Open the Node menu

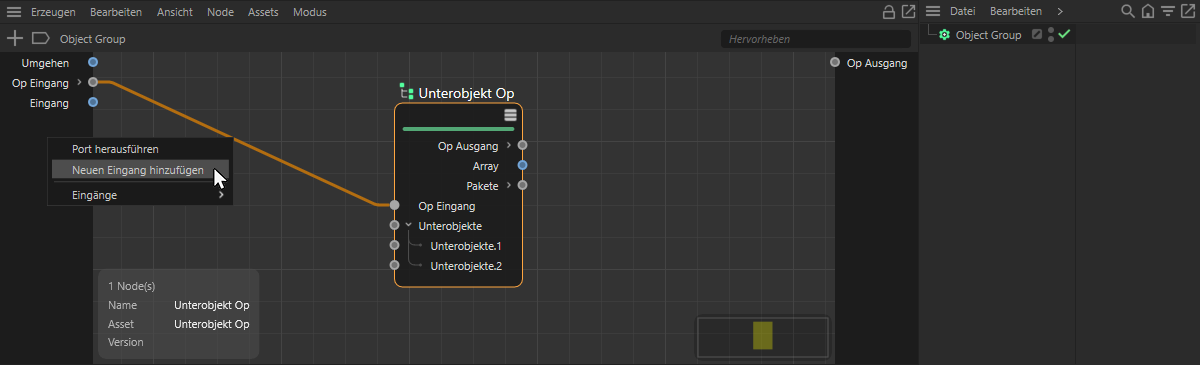pyautogui.click(x=220, y=12)
